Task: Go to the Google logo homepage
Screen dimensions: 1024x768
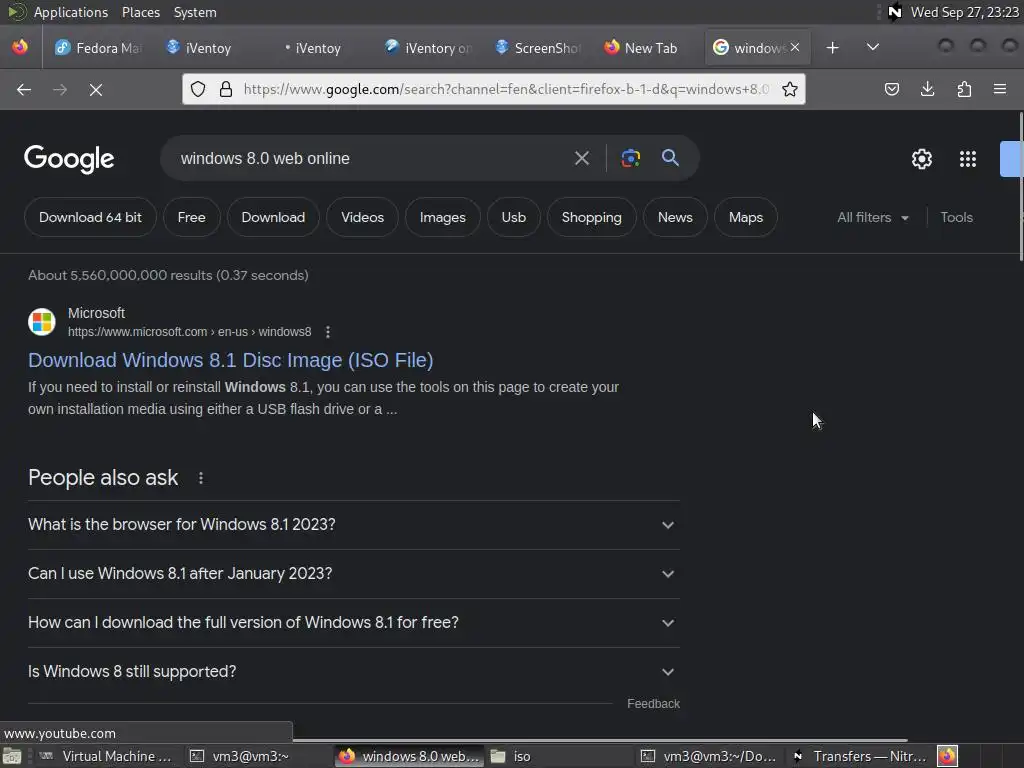Action: [x=69, y=159]
